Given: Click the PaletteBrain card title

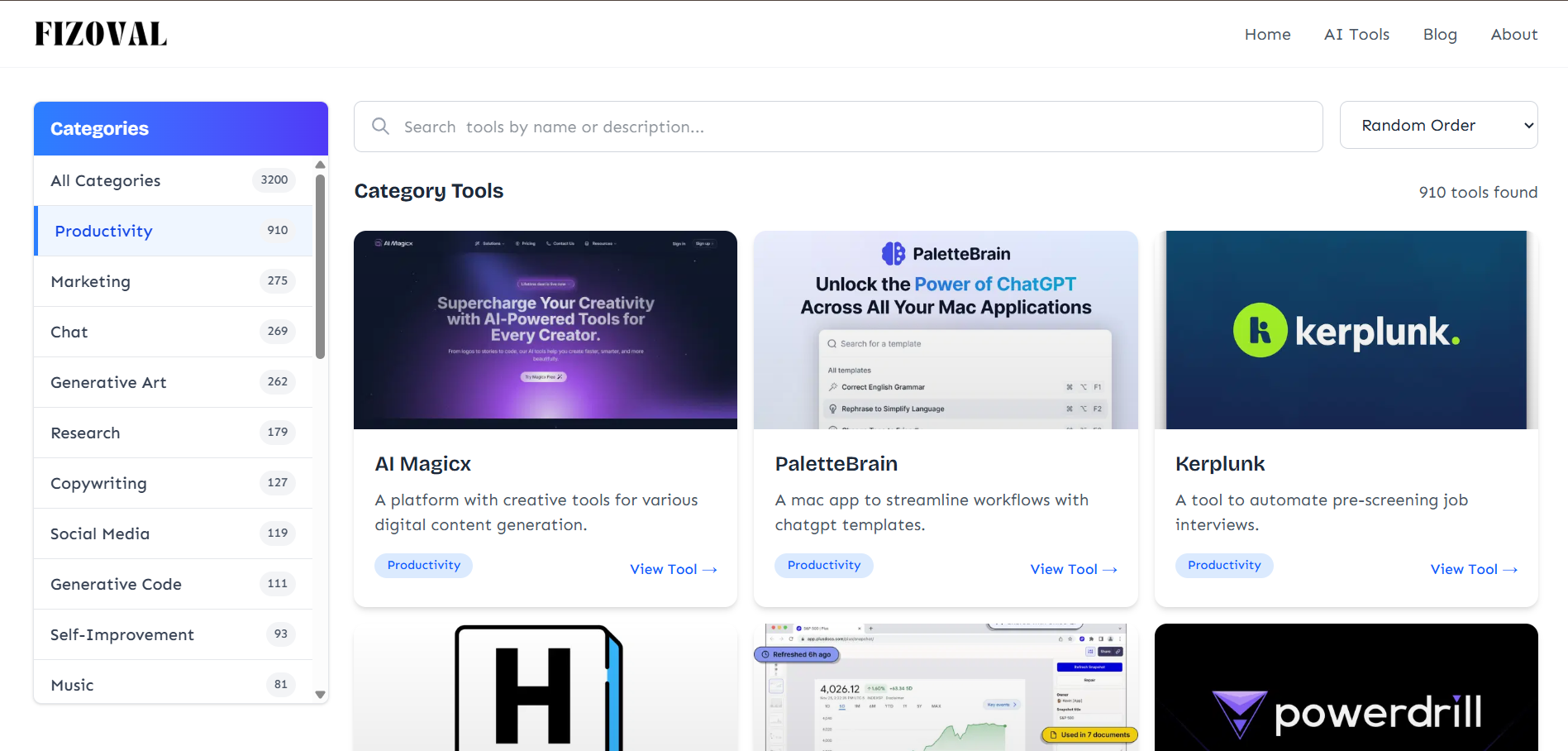Looking at the screenshot, I should [836, 464].
